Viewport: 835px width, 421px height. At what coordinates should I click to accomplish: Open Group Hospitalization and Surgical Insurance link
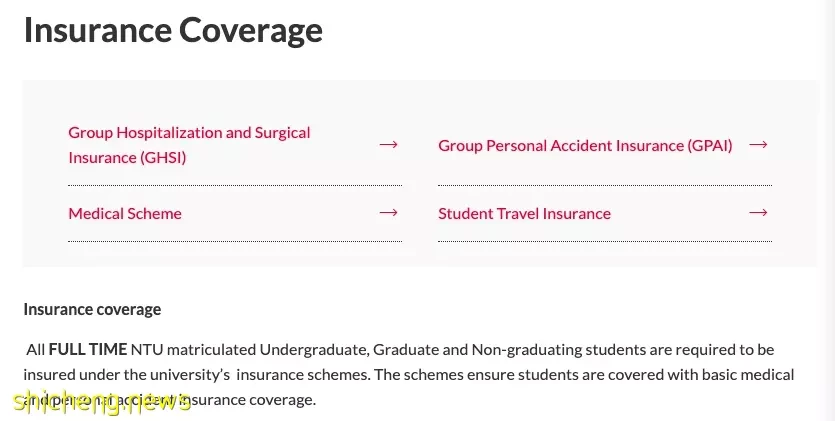click(x=189, y=145)
